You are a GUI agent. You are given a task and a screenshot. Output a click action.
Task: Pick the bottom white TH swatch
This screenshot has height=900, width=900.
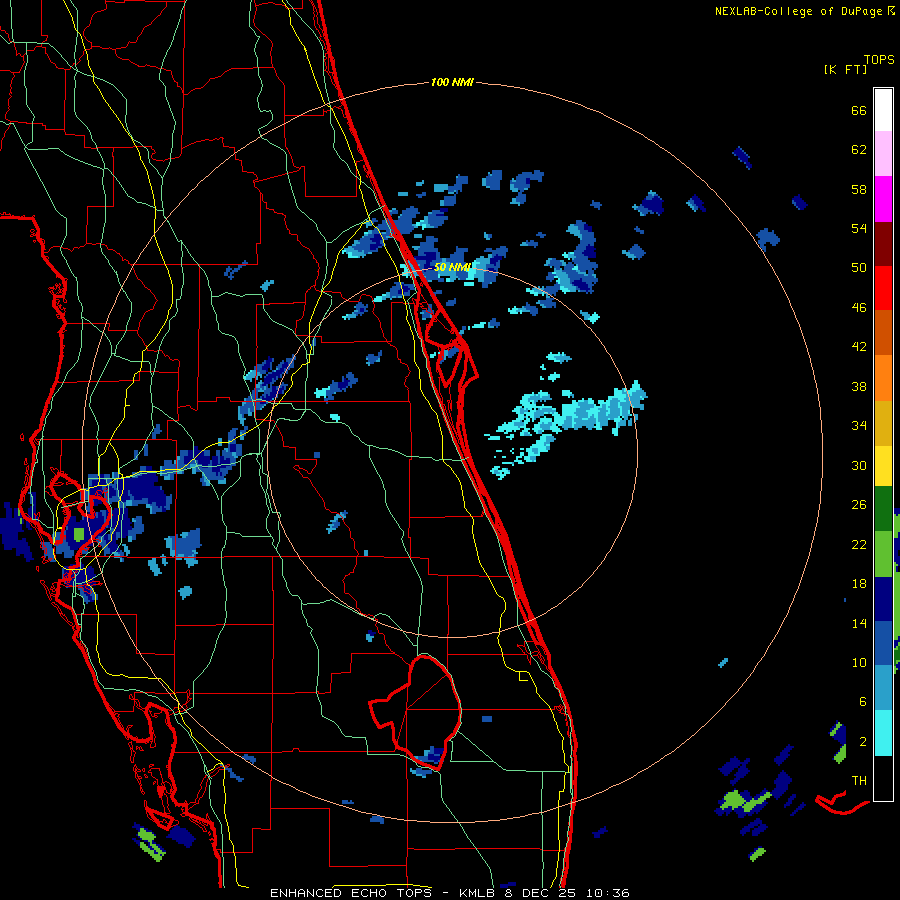tap(883, 778)
